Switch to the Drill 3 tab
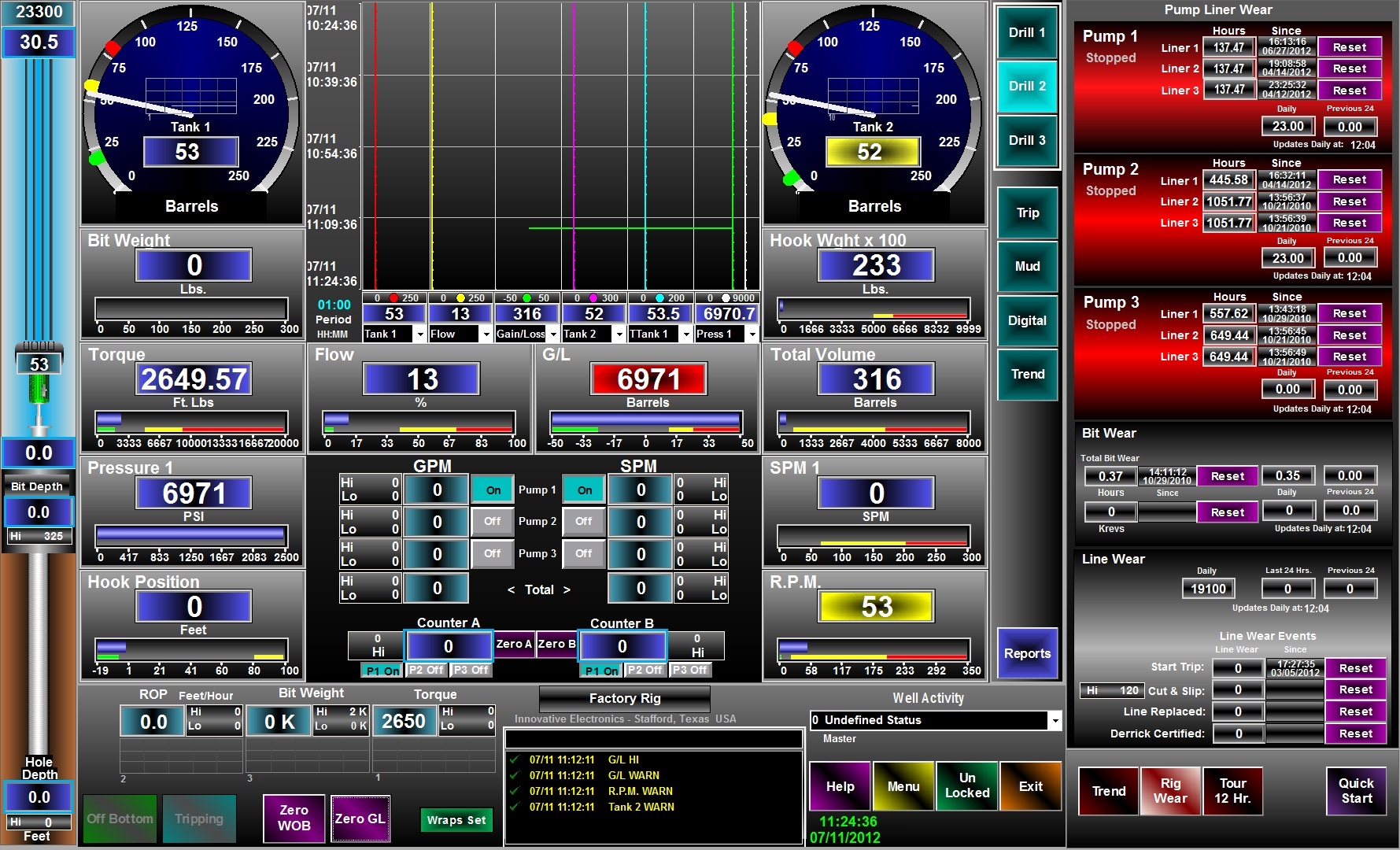Image resolution: width=1400 pixels, height=850 pixels. [x=1026, y=141]
